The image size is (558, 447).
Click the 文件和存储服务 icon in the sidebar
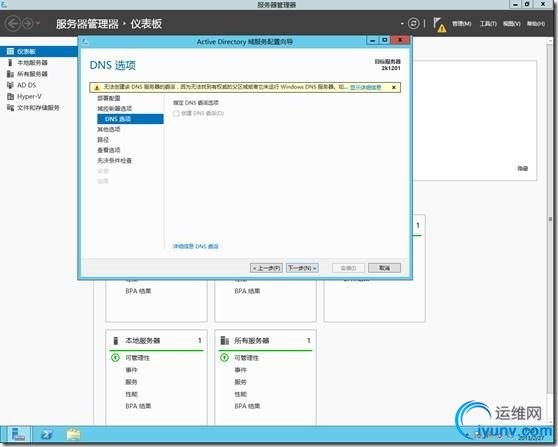pyautogui.click(x=10, y=107)
